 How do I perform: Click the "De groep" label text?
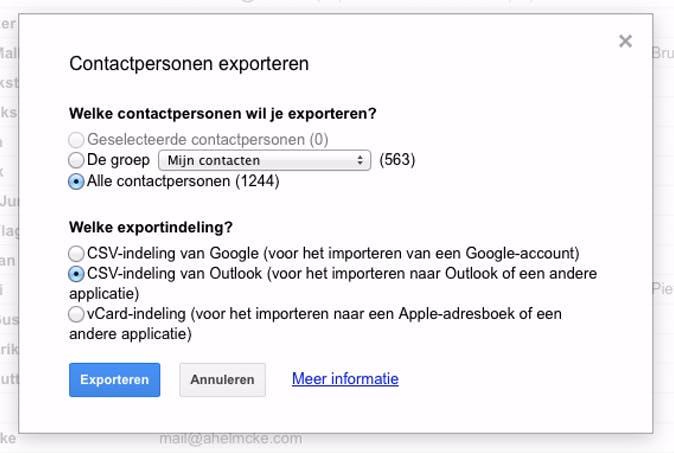(118, 160)
